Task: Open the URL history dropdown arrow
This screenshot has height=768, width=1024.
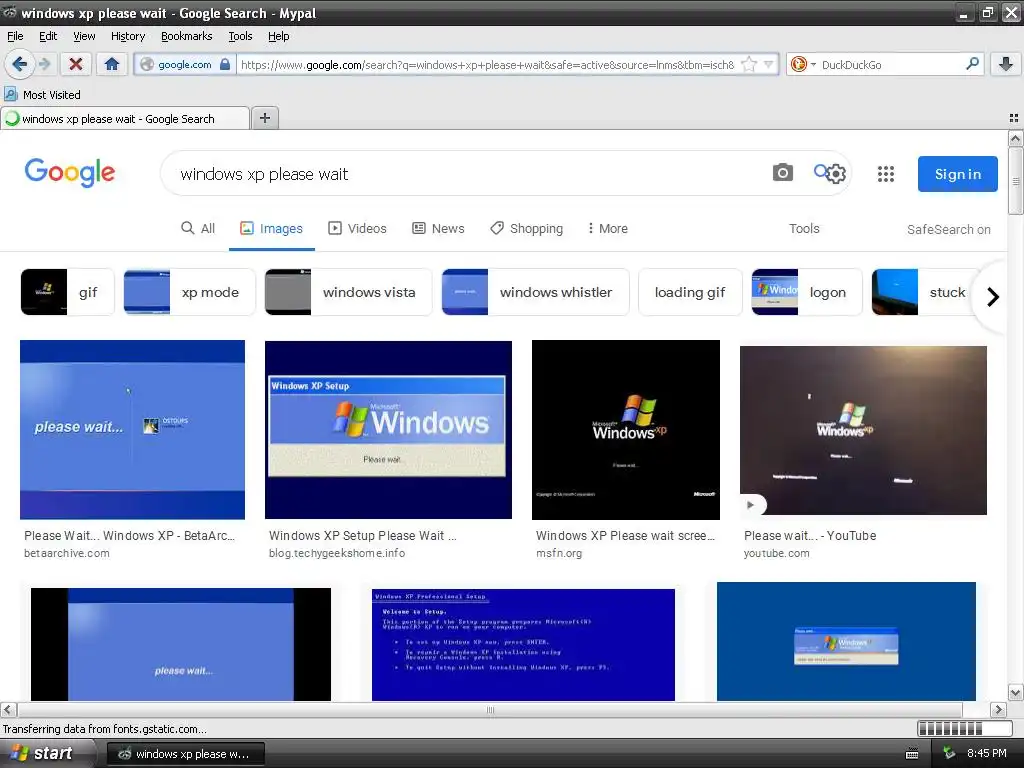Action: point(769,64)
